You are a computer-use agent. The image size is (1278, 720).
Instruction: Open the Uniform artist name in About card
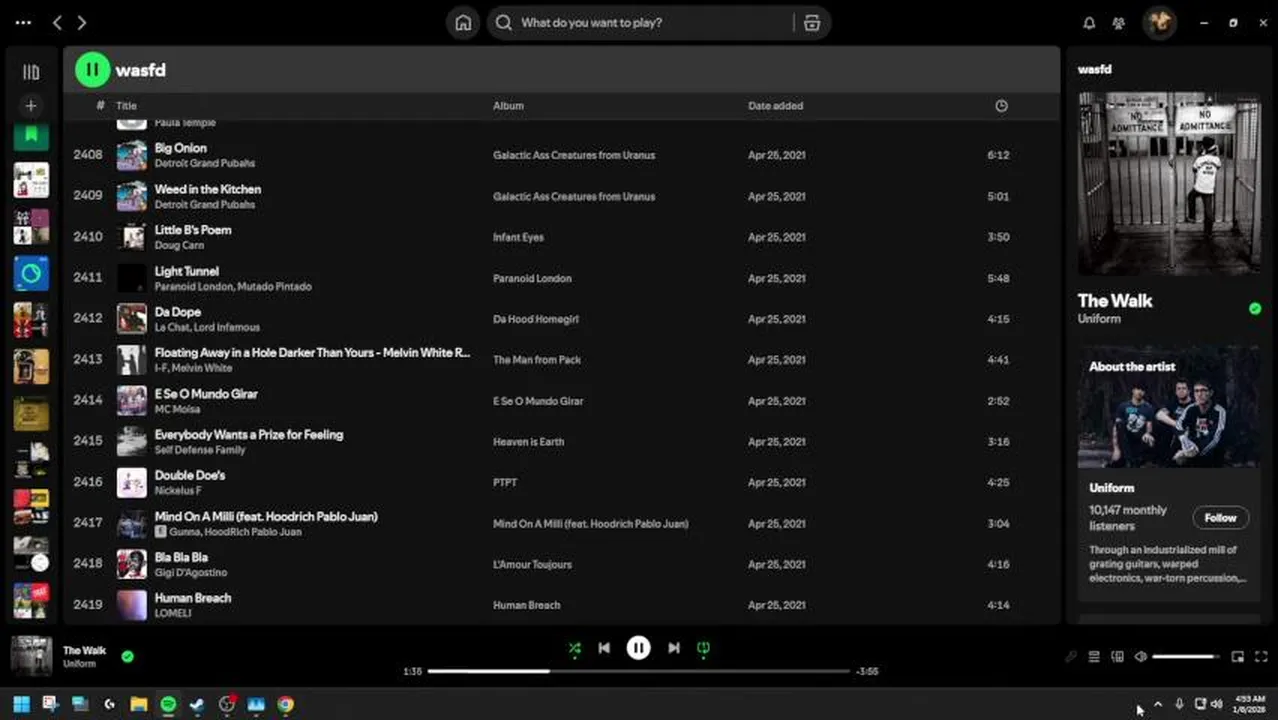[1111, 488]
